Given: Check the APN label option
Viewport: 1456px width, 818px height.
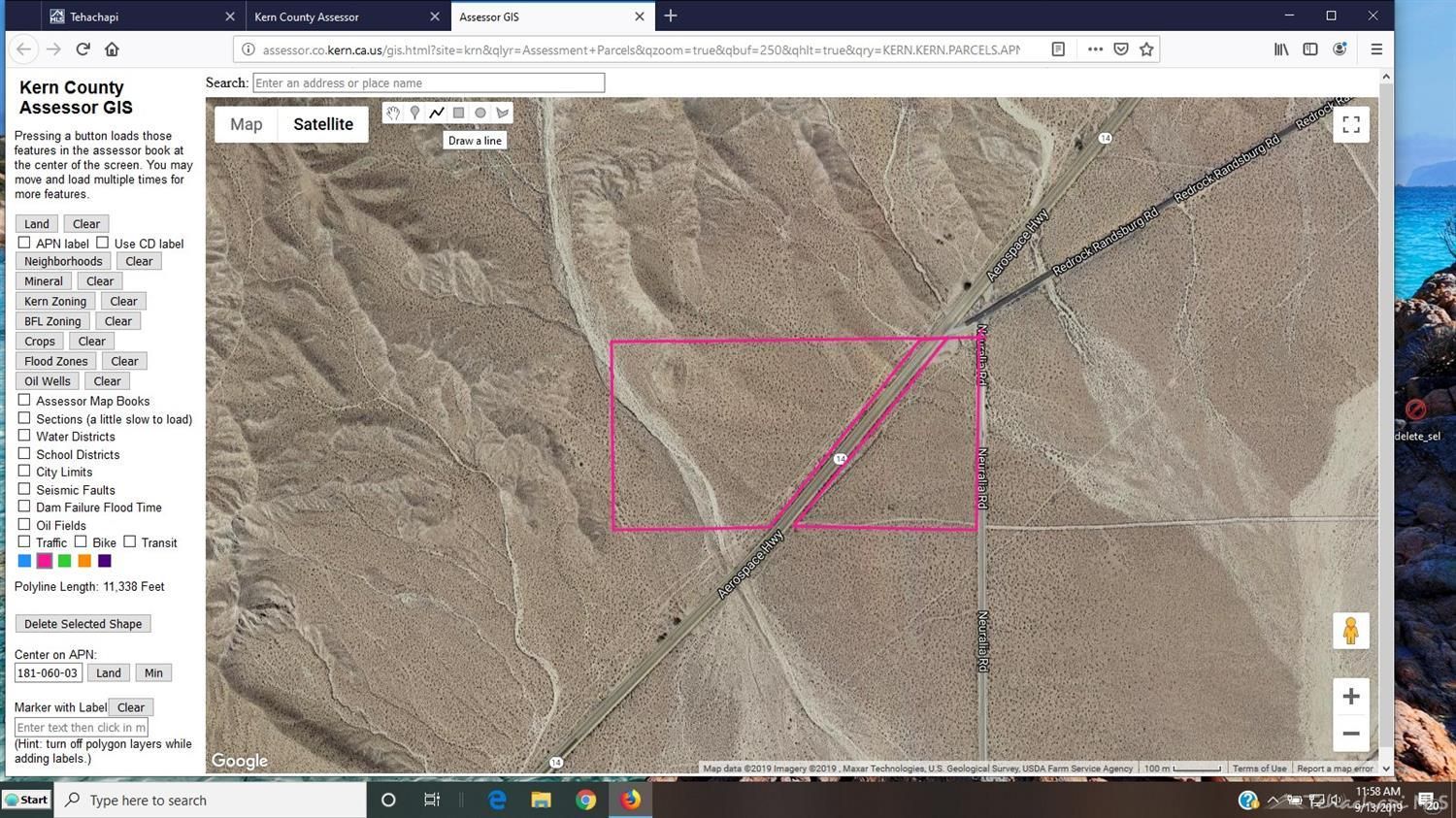Looking at the screenshot, I should click(x=23, y=242).
